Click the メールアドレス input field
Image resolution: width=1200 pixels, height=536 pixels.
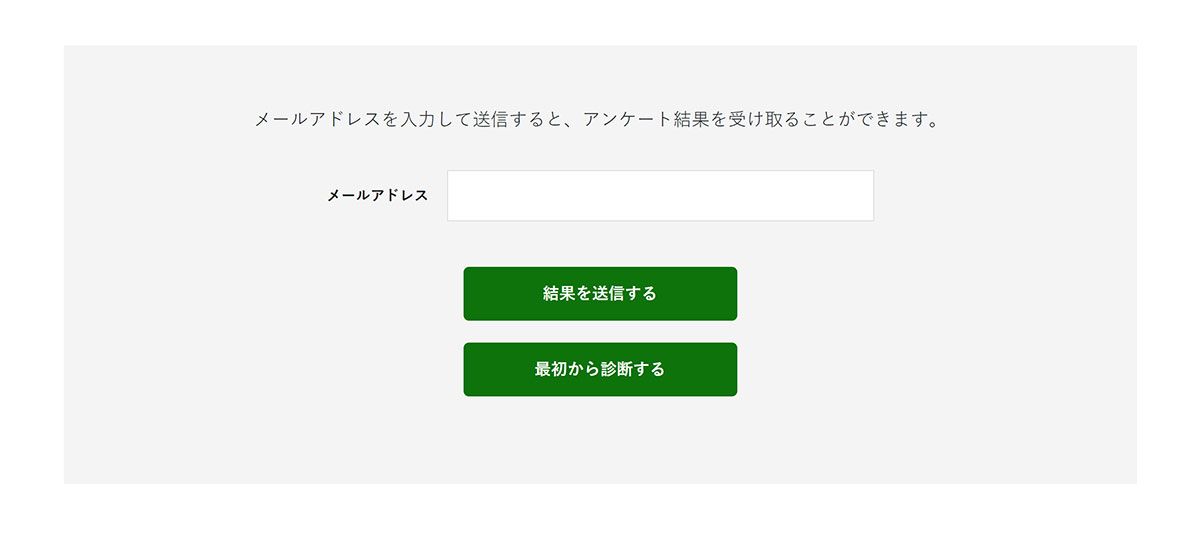[660, 195]
